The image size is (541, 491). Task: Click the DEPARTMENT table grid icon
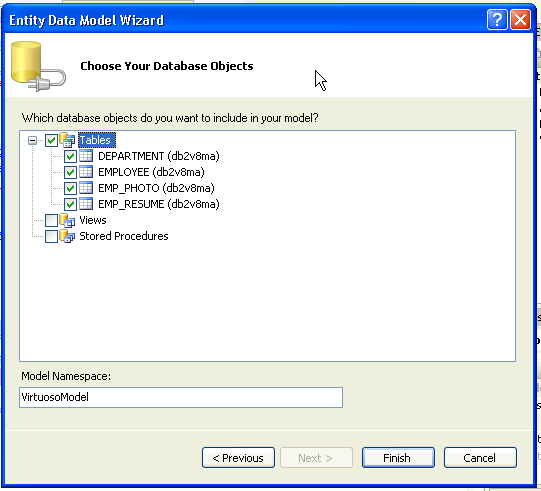pos(86,156)
